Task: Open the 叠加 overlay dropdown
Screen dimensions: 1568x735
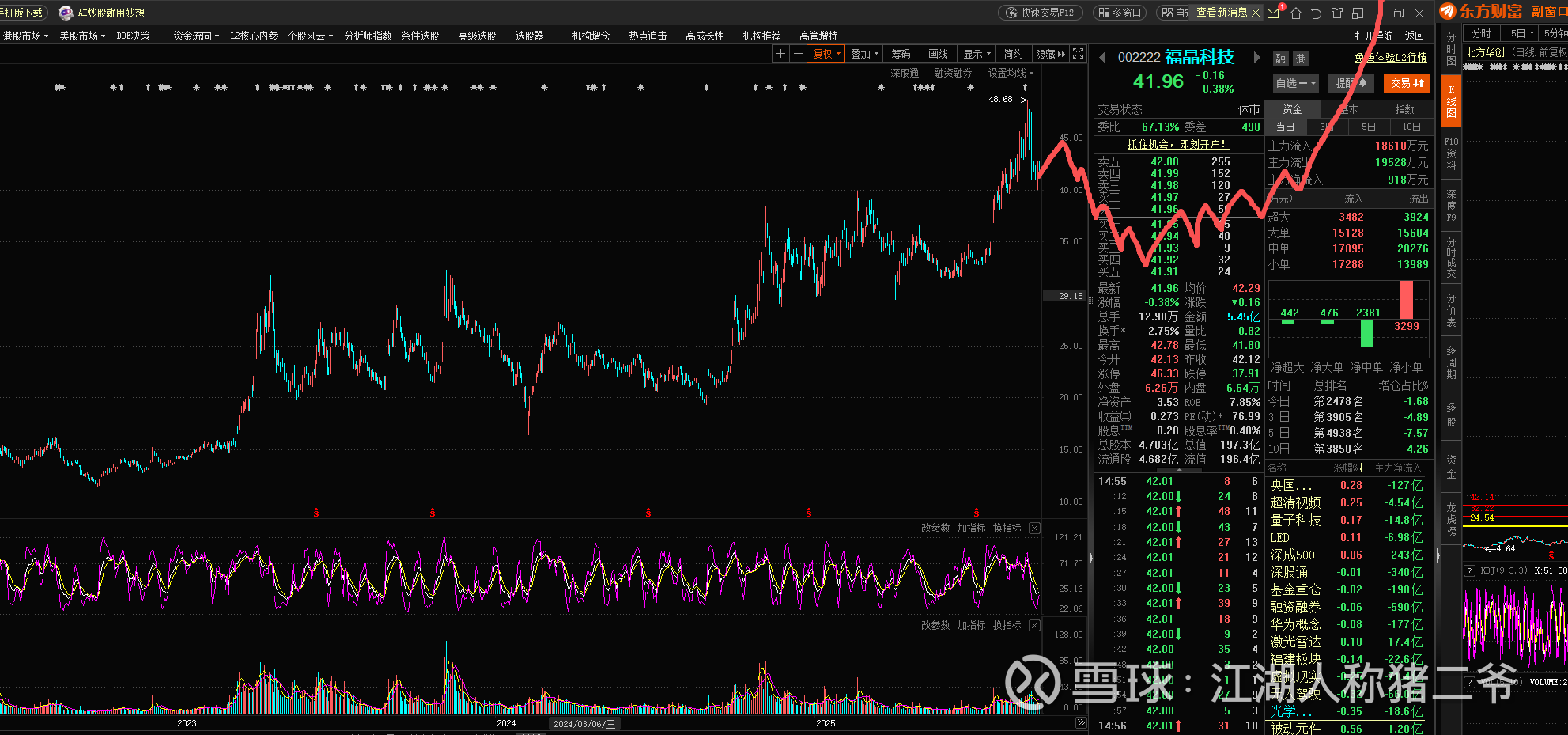Action: (x=865, y=54)
